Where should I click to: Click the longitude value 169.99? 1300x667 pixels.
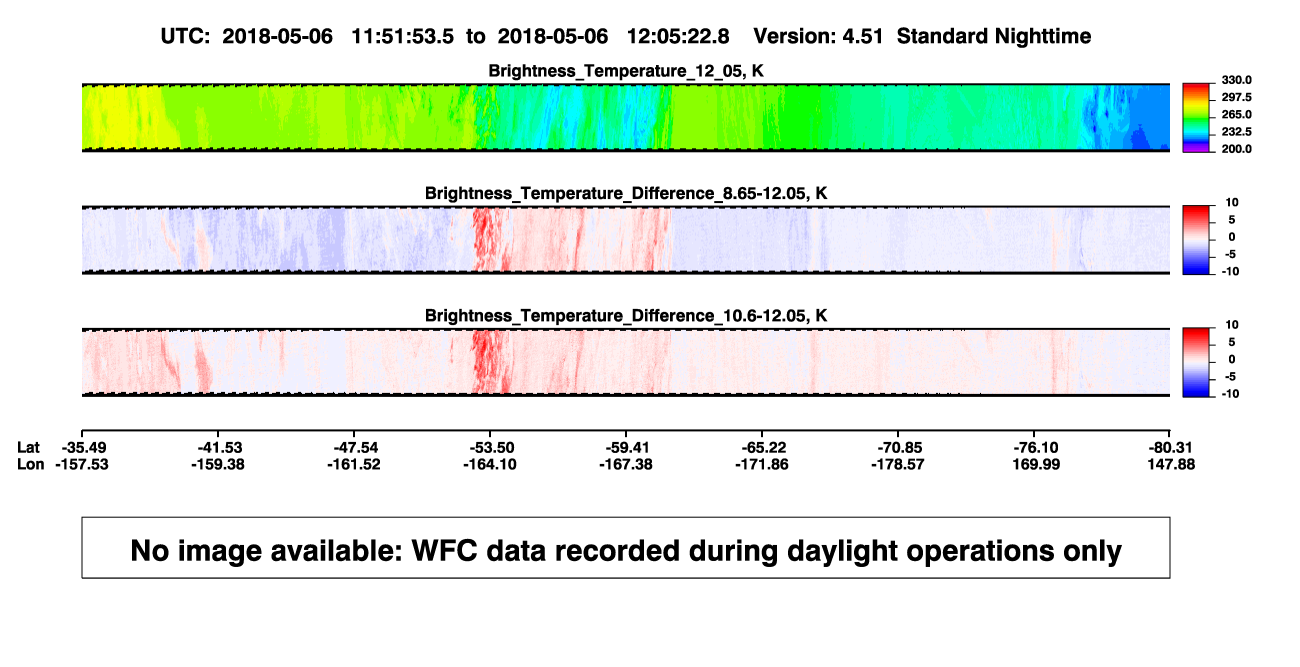pyautogui.click(x=1034, y=464)
